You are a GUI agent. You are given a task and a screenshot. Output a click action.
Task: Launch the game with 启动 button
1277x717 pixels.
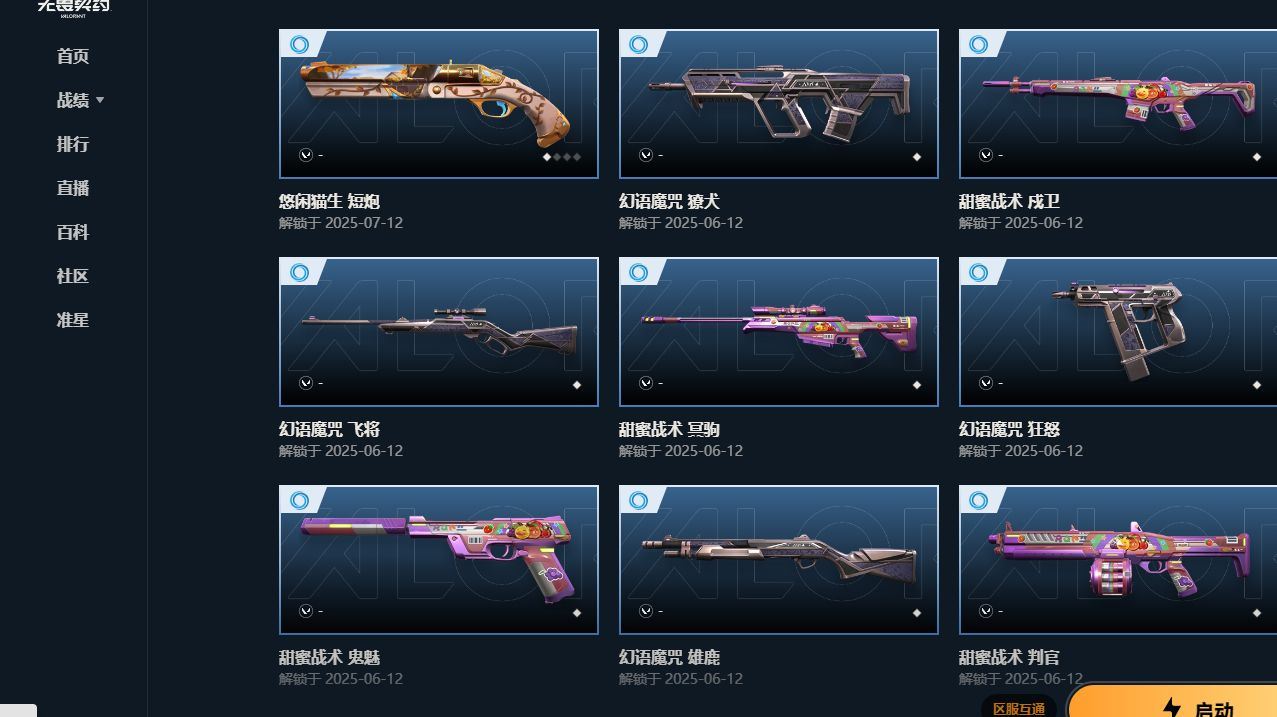pyautogui.click(x=1173, y=702)
